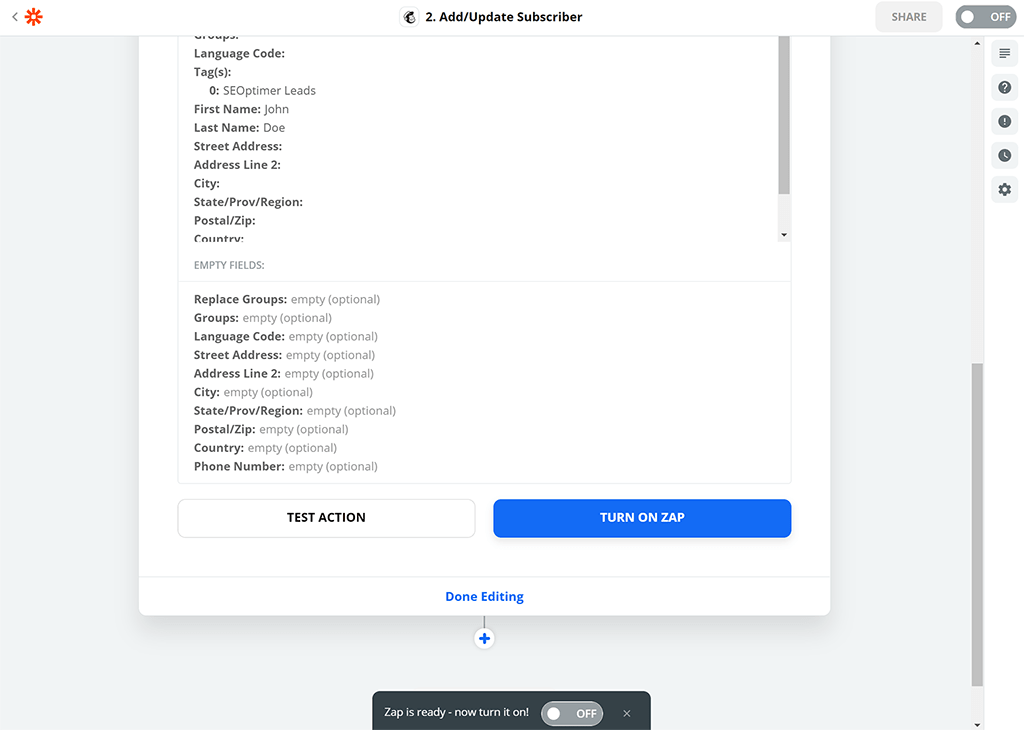
Task: Open the notes panel in the sidebar
Action: click(x=1004, y=53)
